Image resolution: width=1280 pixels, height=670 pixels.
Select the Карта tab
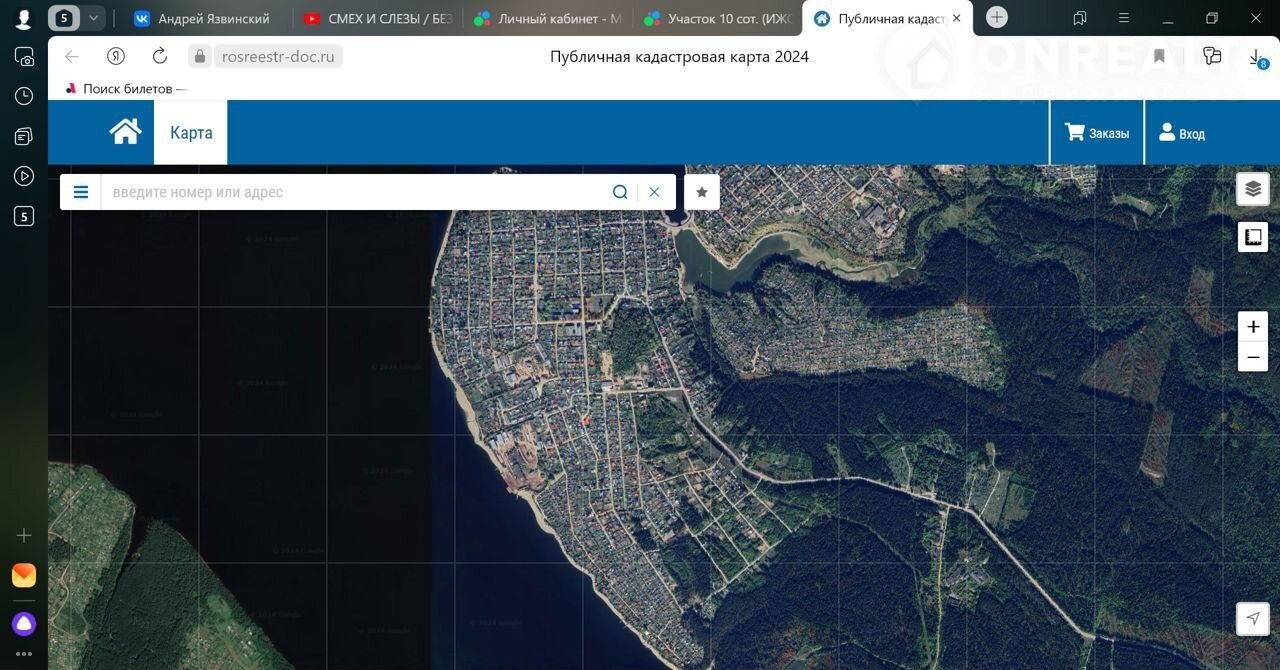tap(191, 132)
